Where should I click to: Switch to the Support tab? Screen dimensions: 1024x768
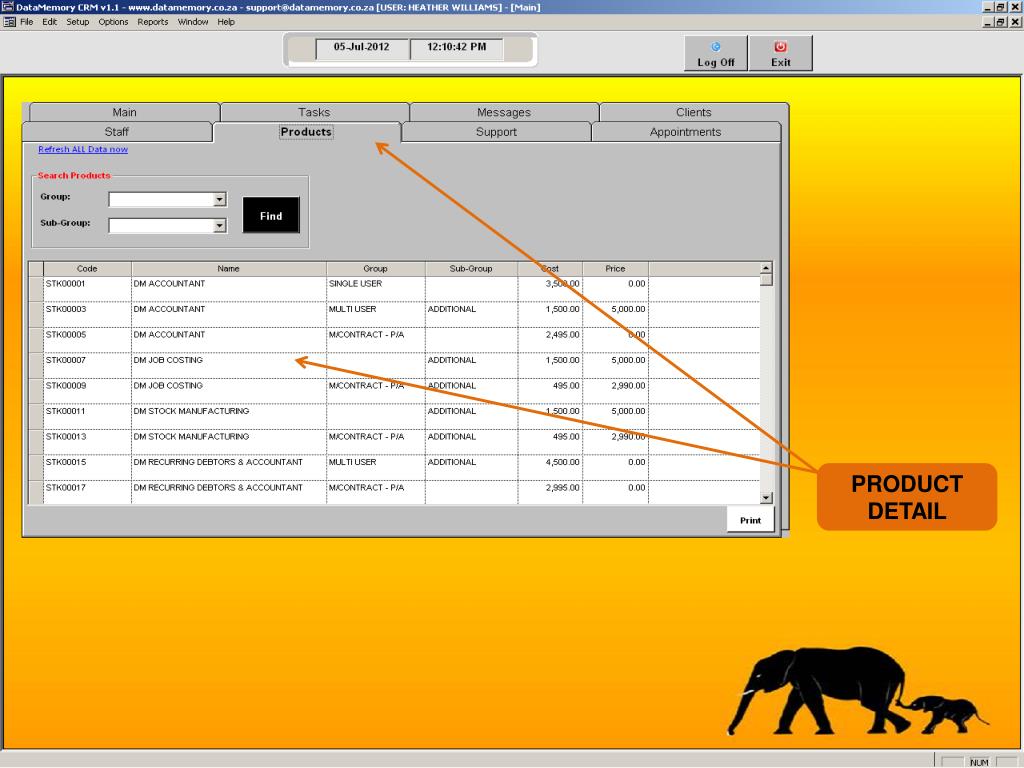point(496,132)
